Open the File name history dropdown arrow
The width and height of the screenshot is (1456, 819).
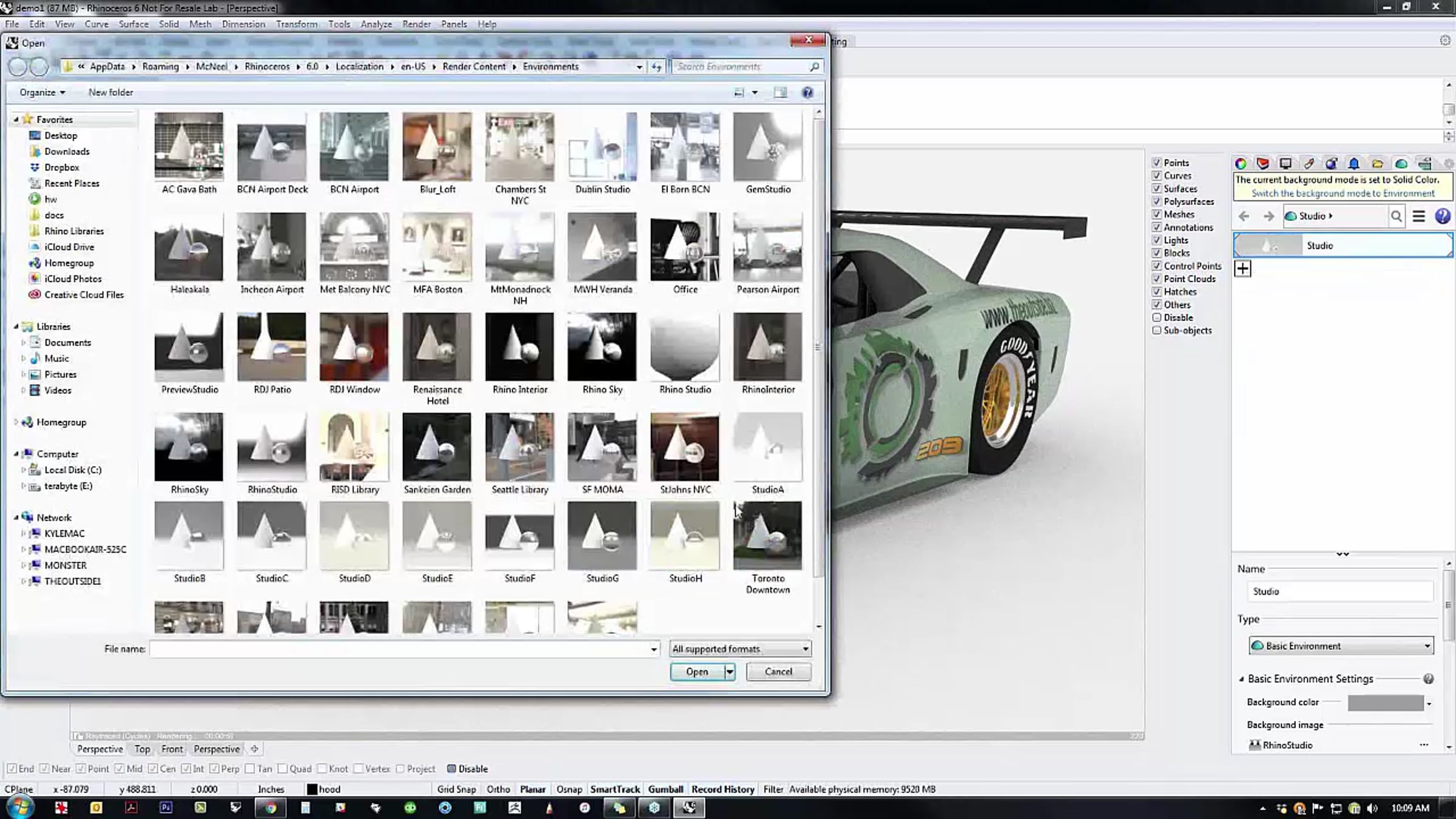(x=653, y=649)
